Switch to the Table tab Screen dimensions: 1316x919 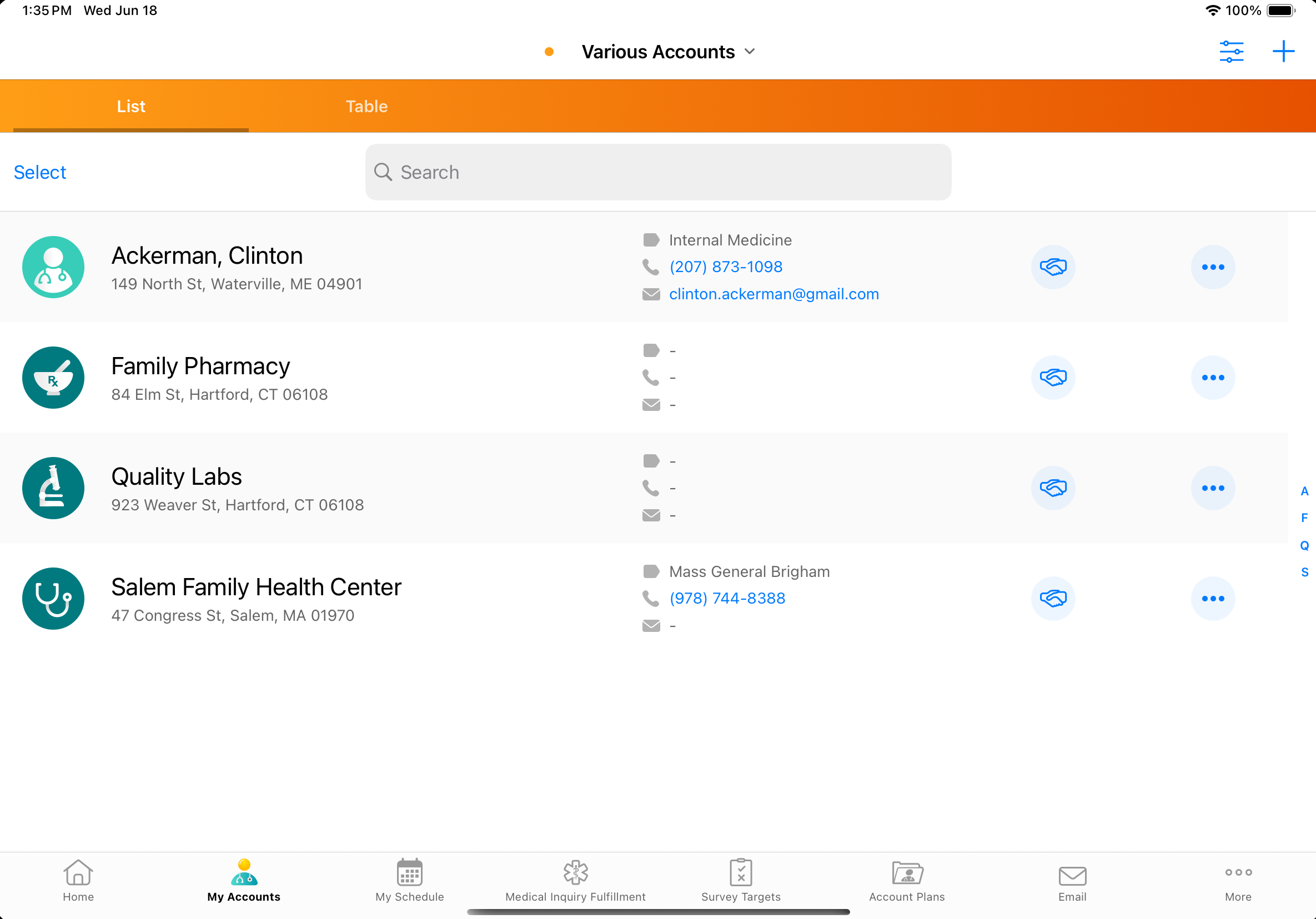tap(366, 107)
